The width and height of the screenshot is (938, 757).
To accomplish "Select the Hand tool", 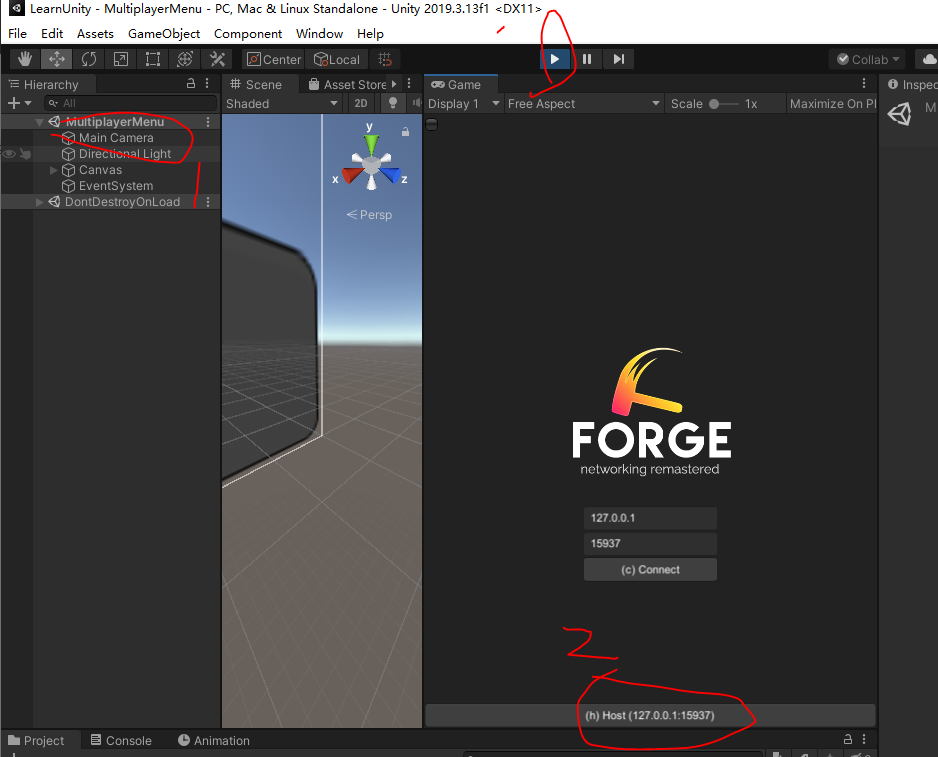I will (25, 59).
